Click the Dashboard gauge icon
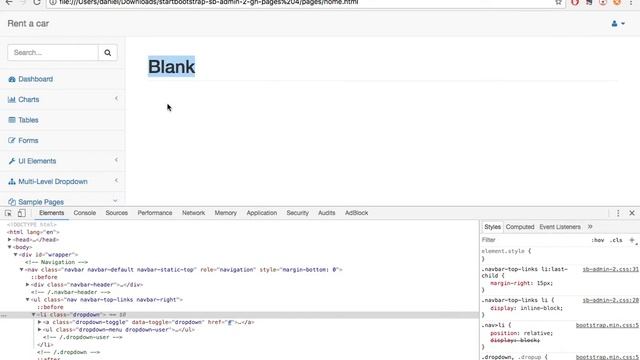Screen dimensions: 640x360 tap(11, 79)
